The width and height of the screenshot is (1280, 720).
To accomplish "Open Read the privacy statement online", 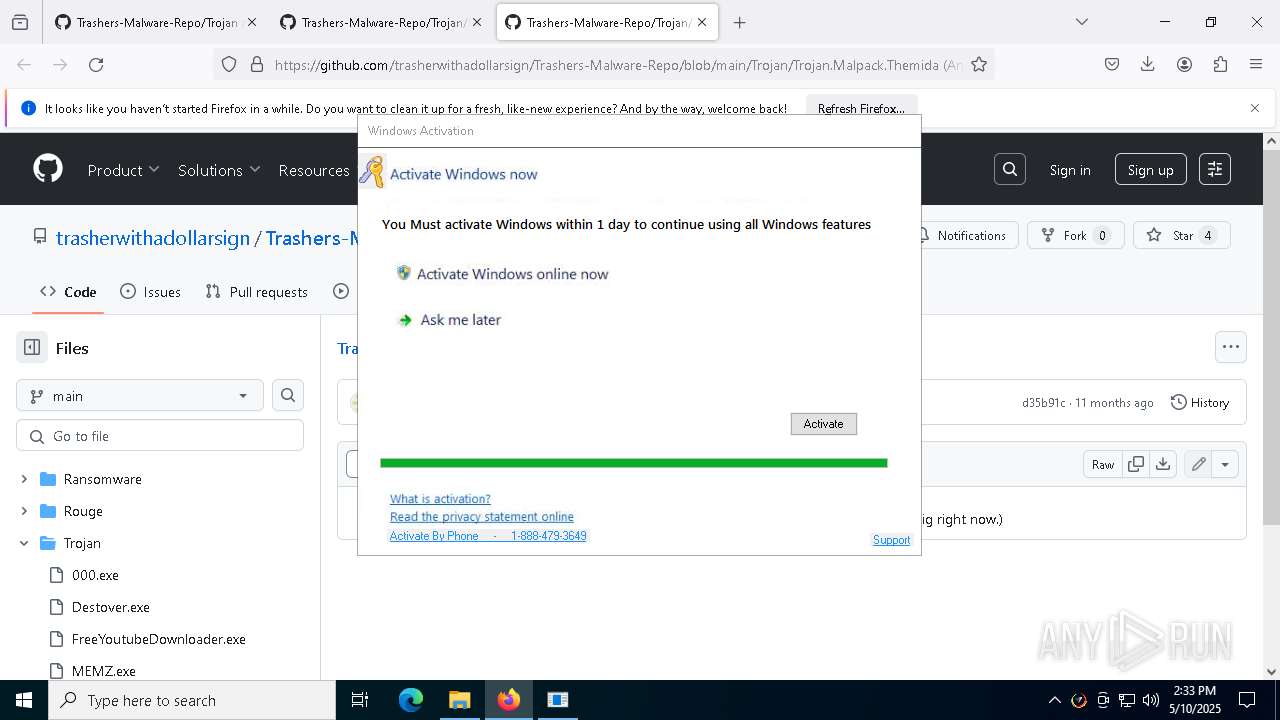I will click(x=482, y=517).
